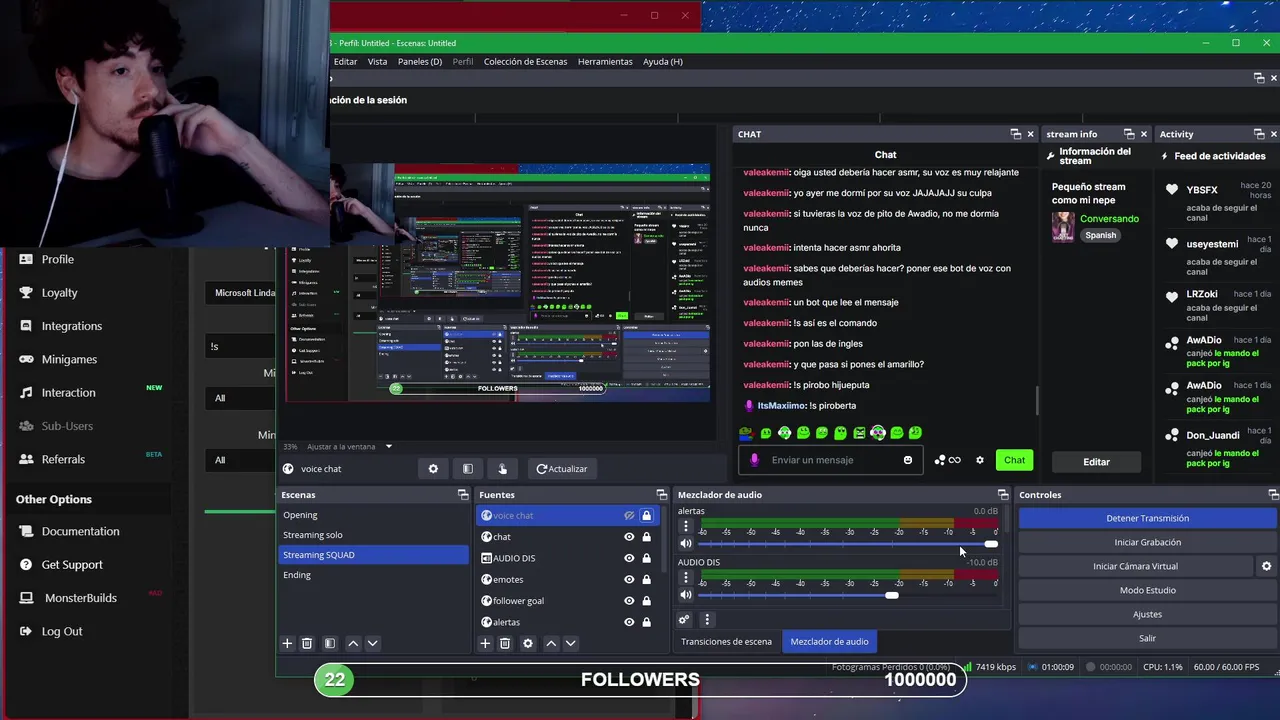Viewport: 1280px width, 720px height.
Task: Open source properties gear in Fuentes toolbar
Action: [x=528, y=643]
